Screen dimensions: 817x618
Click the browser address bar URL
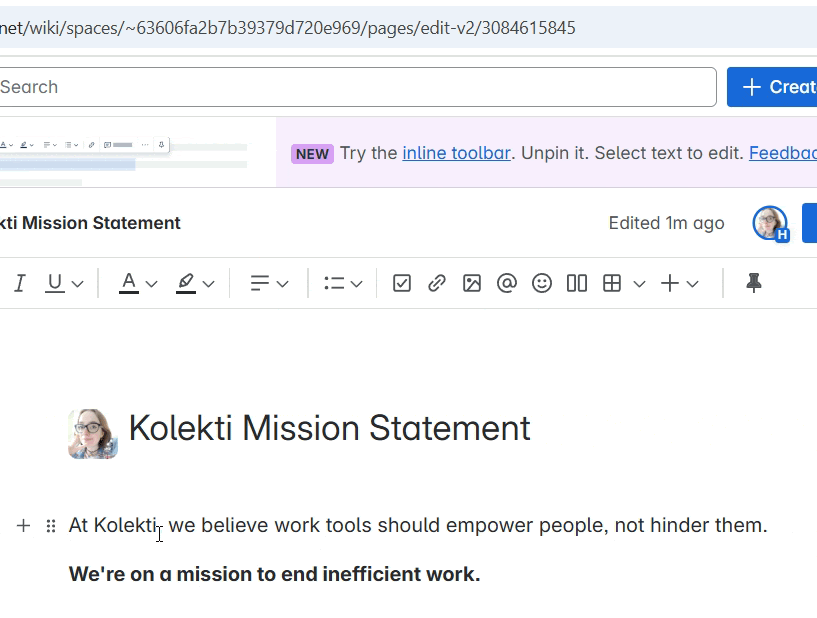[x=288, y=28]
